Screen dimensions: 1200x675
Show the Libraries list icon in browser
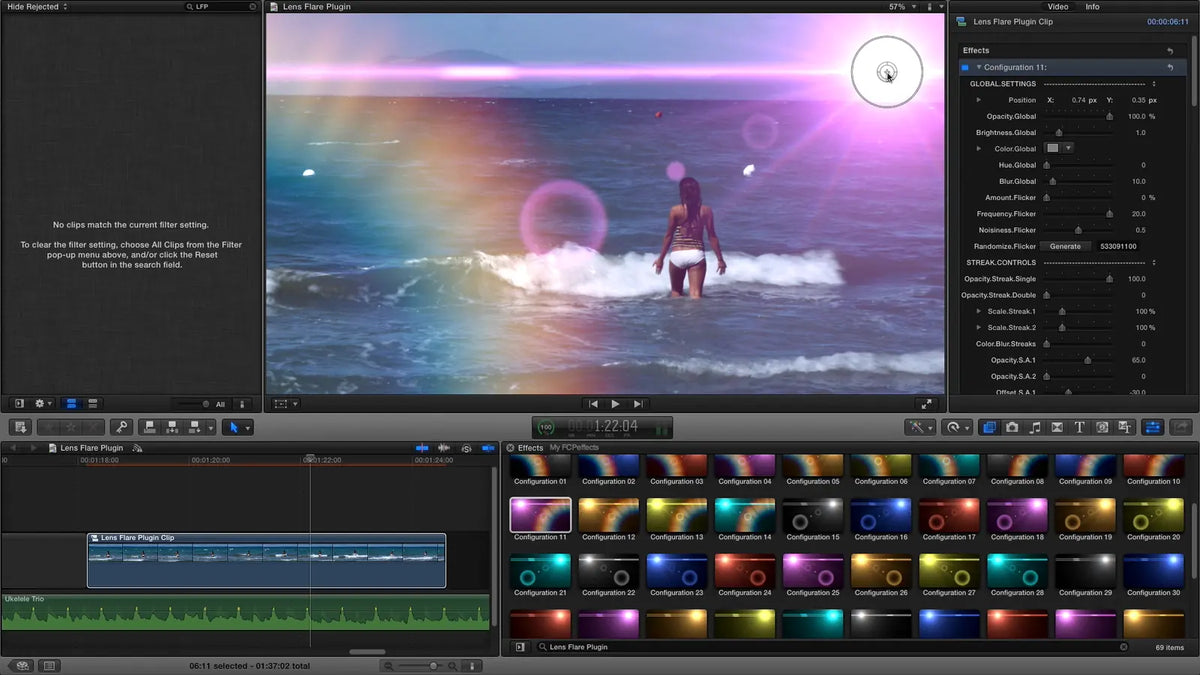(18, 404)
